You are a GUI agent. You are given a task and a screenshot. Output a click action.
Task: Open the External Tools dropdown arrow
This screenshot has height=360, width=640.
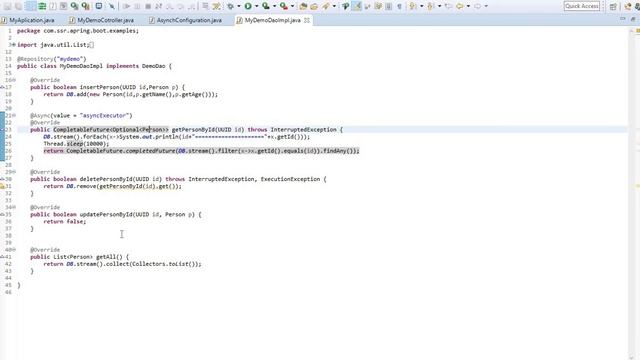(292, 6)
